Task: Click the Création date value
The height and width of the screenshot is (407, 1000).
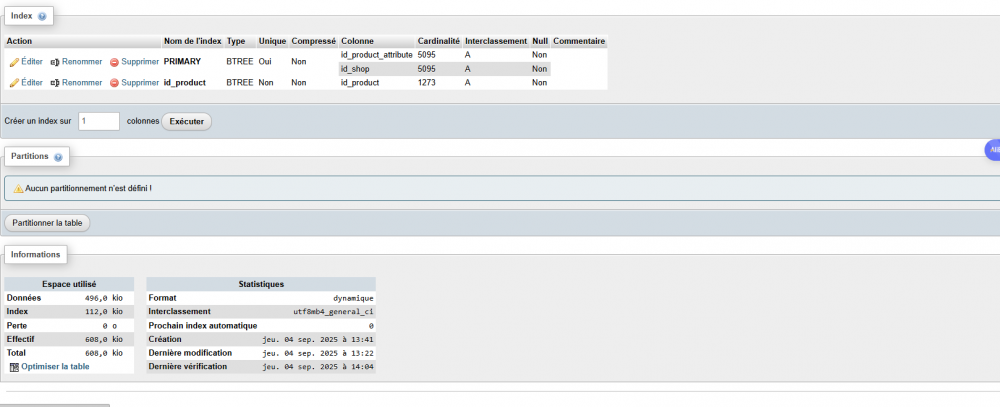Action: [318, 339]
